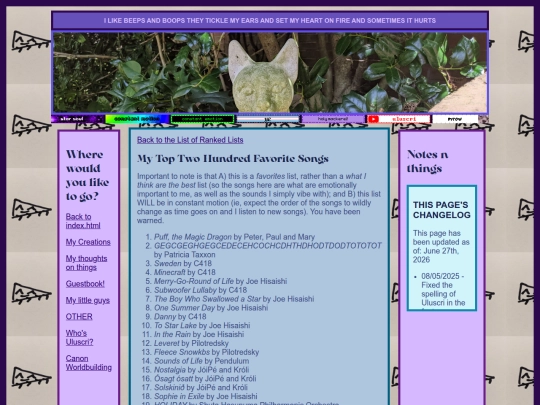540x405 pixels.
Task: Open the 'Back to the List of Ranked Lists' link
Action: coord(190,140)
